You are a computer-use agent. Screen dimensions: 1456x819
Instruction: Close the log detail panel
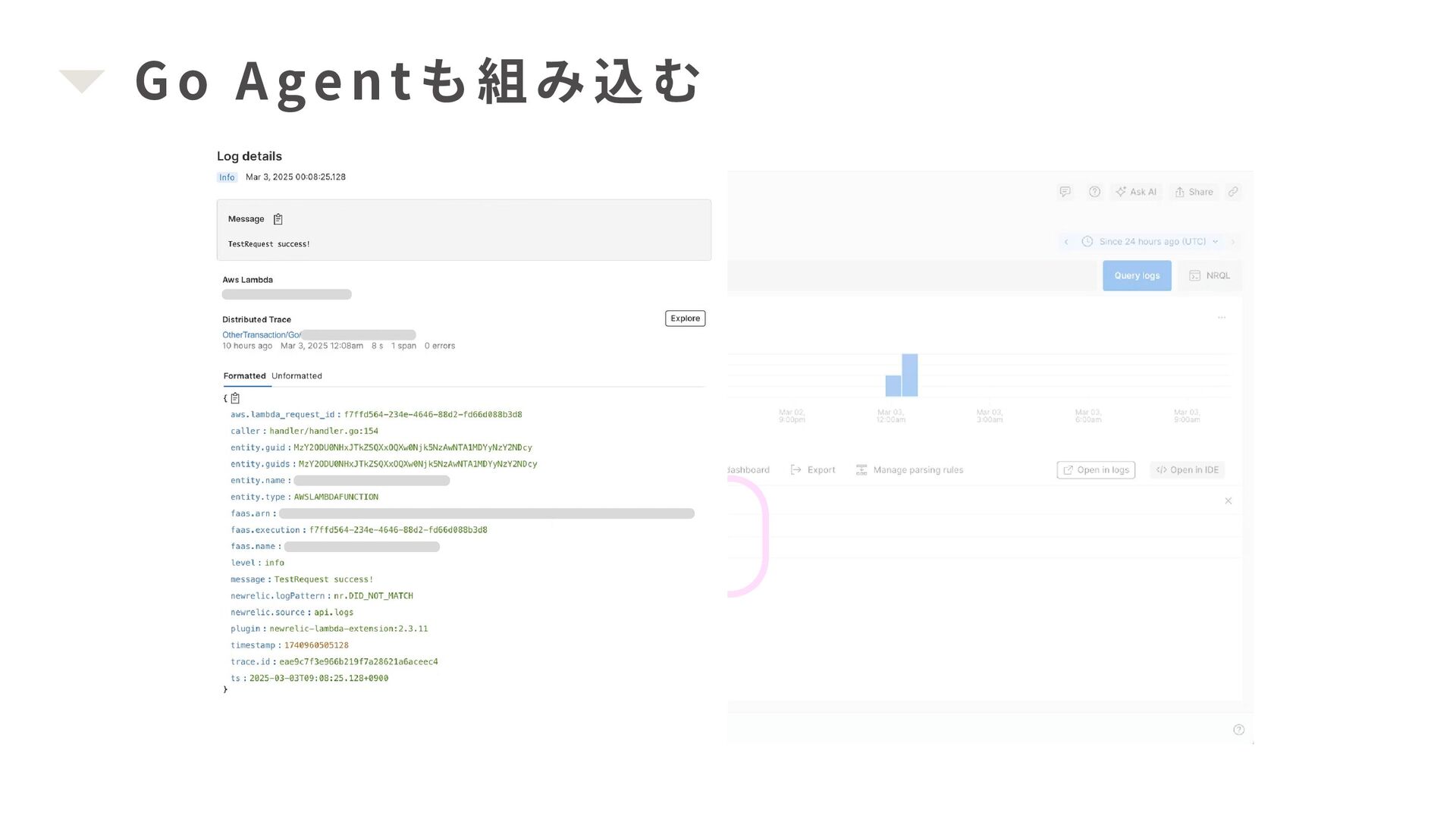(x=1228, y=500)
